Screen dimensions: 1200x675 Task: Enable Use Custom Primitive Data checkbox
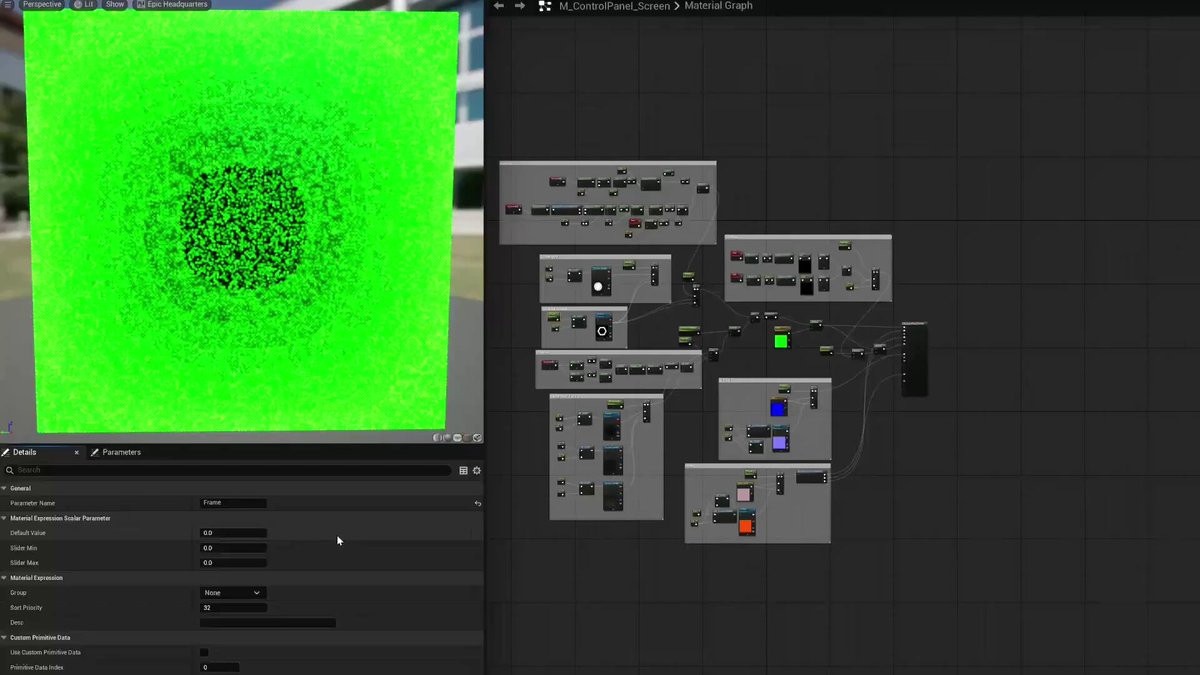click(x=204, y=652)
